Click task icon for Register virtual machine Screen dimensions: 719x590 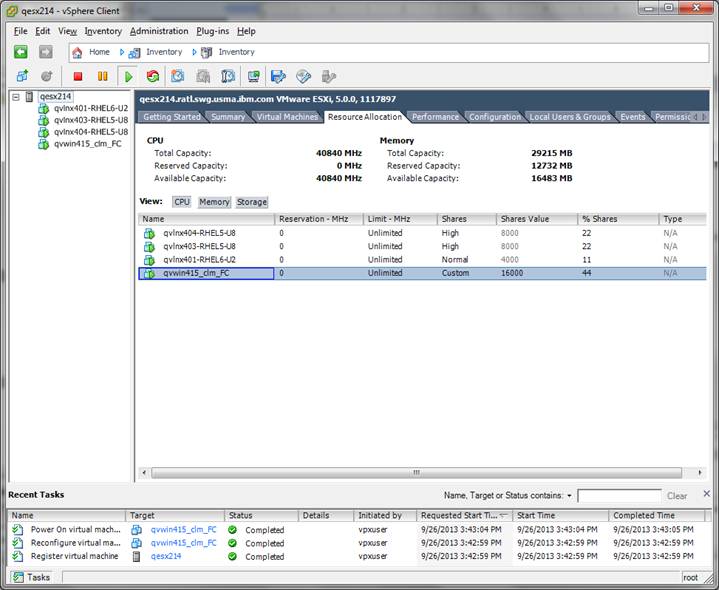click(17, 557)
